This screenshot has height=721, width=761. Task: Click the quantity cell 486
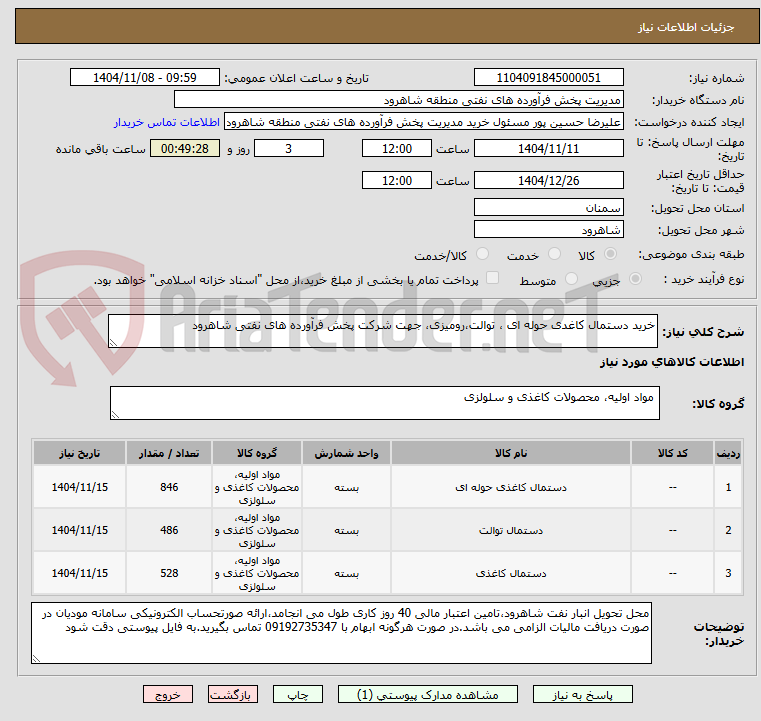169,530
